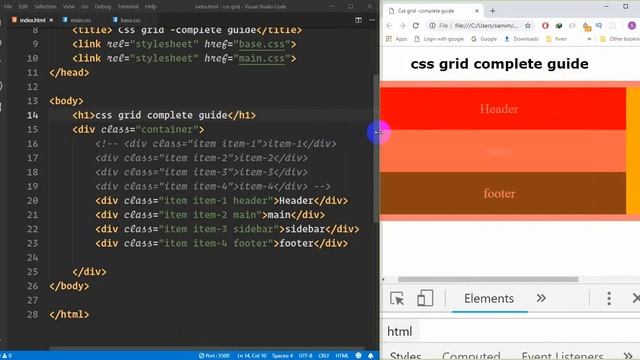Open the Terminal menu in VS Code
640x360 pixels.
[128, 7]
